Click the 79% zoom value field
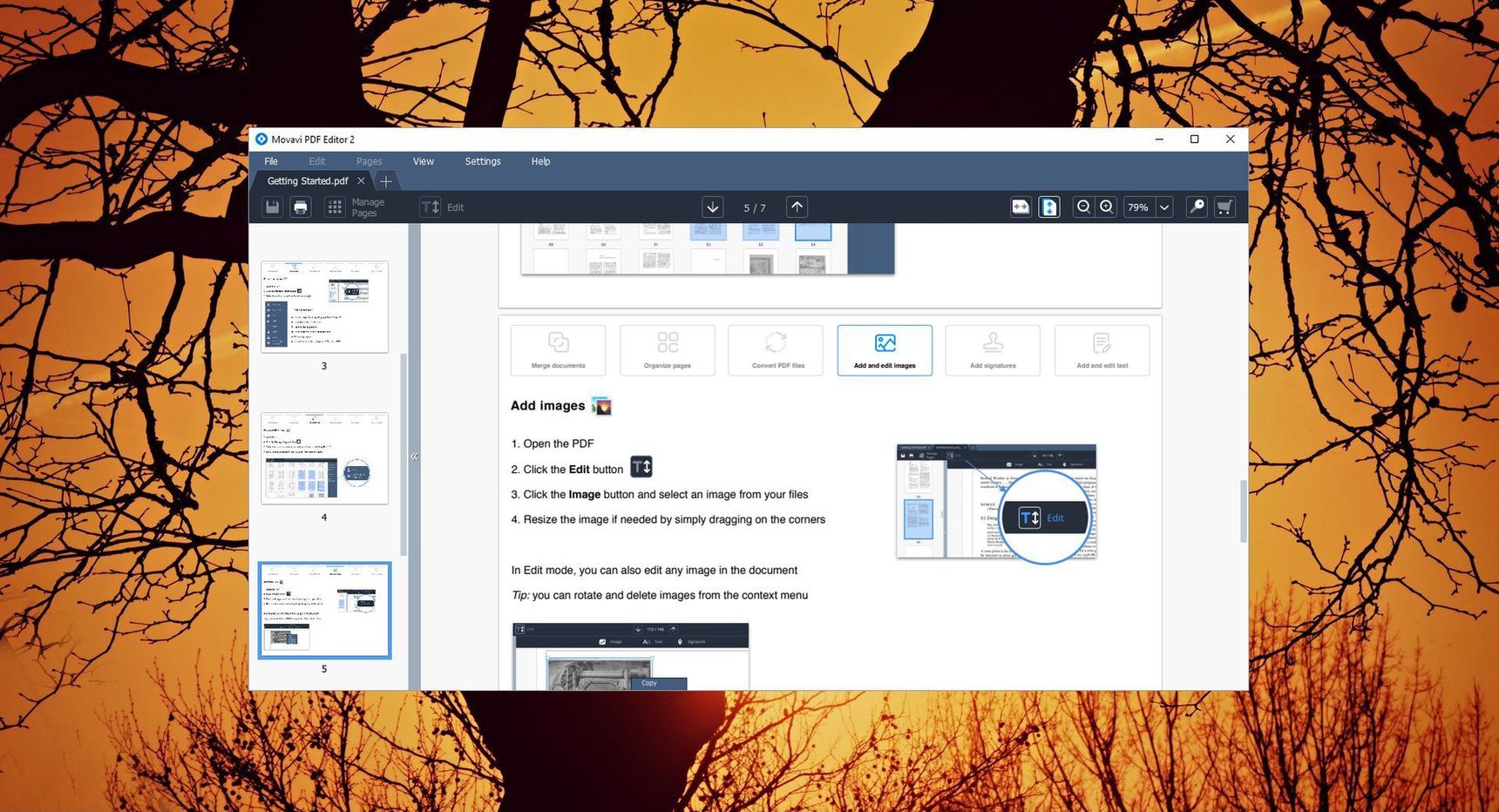This screenshot has height=812, width=1499. 1137,207
